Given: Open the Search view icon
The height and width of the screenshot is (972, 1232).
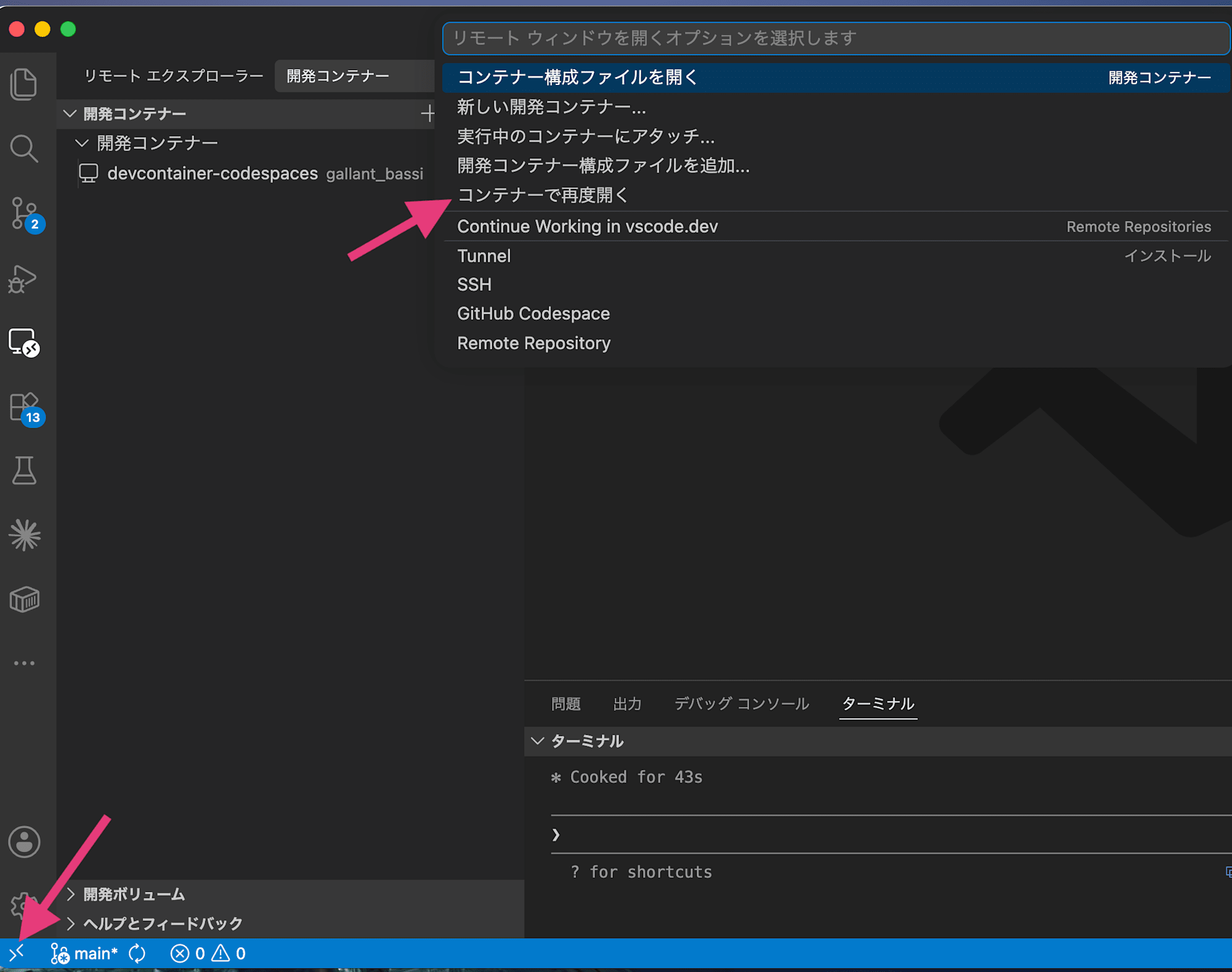Looking at the screenshot, I should (x=24, y=148).
